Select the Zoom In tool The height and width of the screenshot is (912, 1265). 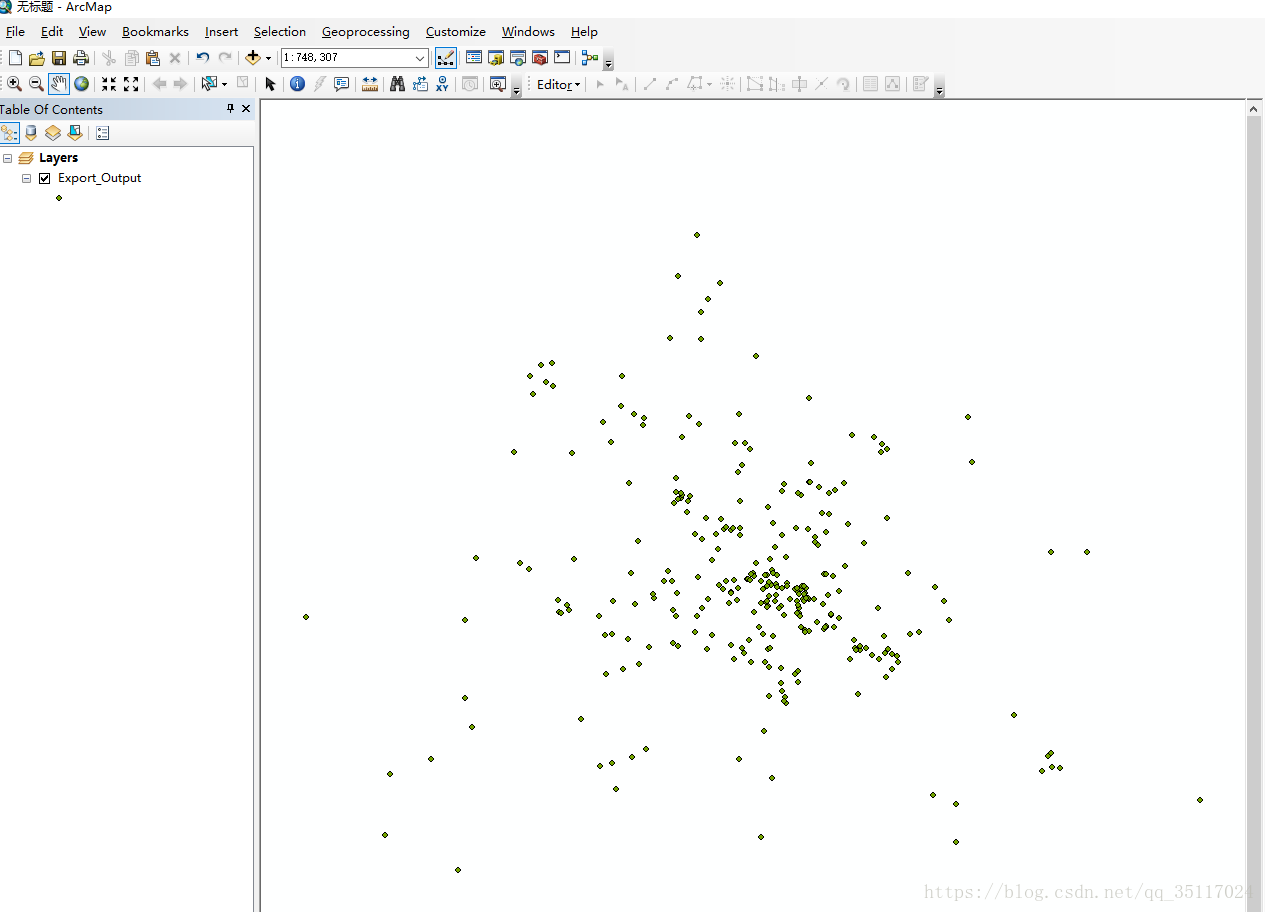[x=15, y=84]
